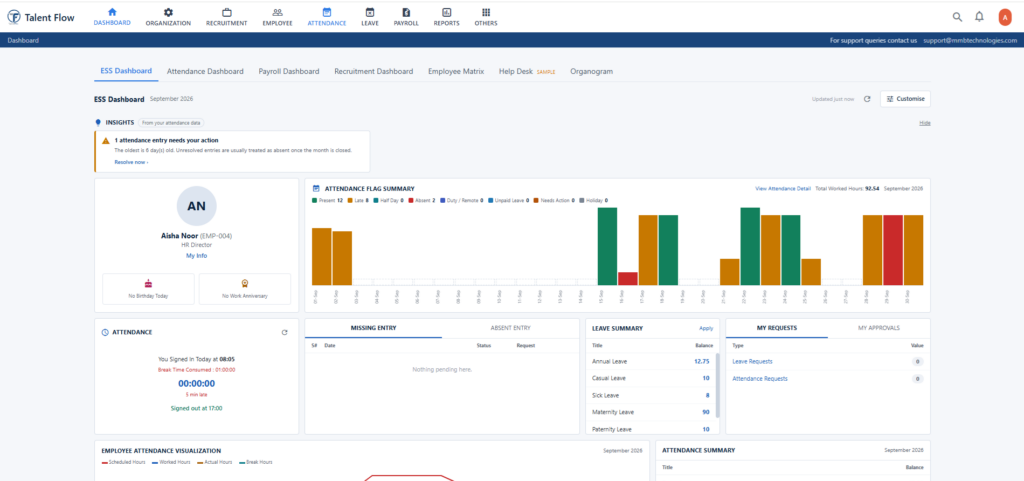The image size is (1024, 481).
Task: Refresh the Attendance widget
Action: [x=284, y=332]
